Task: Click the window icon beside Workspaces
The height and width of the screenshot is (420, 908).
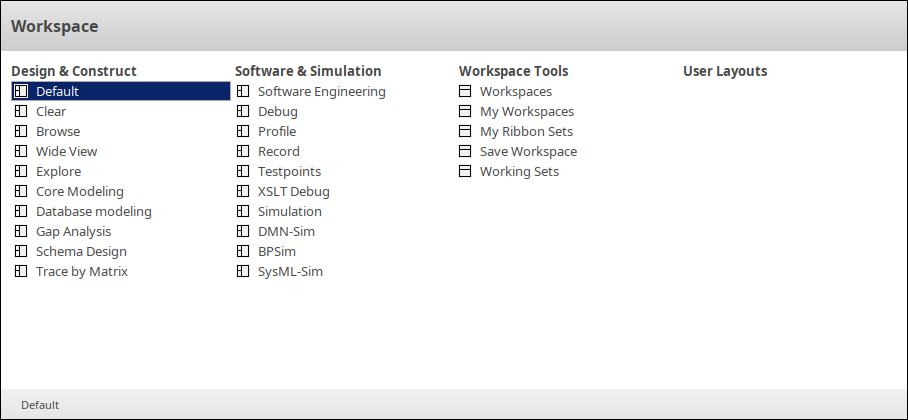Action: 465,92
